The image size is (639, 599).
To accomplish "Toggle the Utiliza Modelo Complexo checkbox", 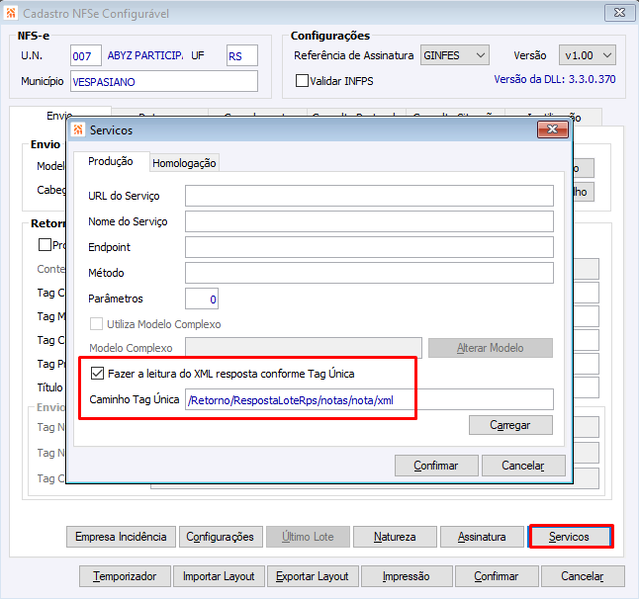I will [96, 324].
